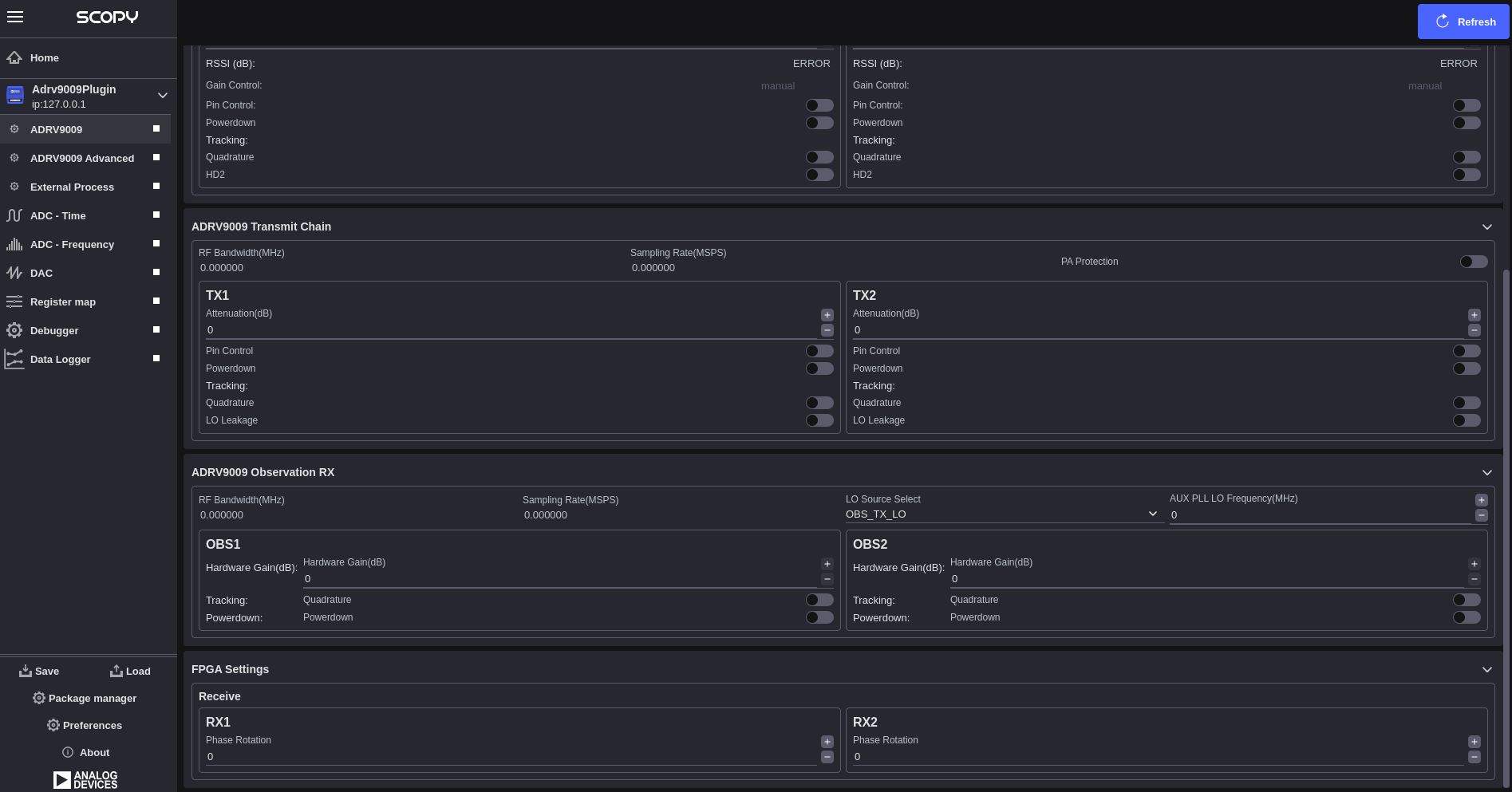The width and height of the screenshot is (1512, 792).
Task: Toggle TX1 LO Leakage switch
Action: [x=819, y=420]
